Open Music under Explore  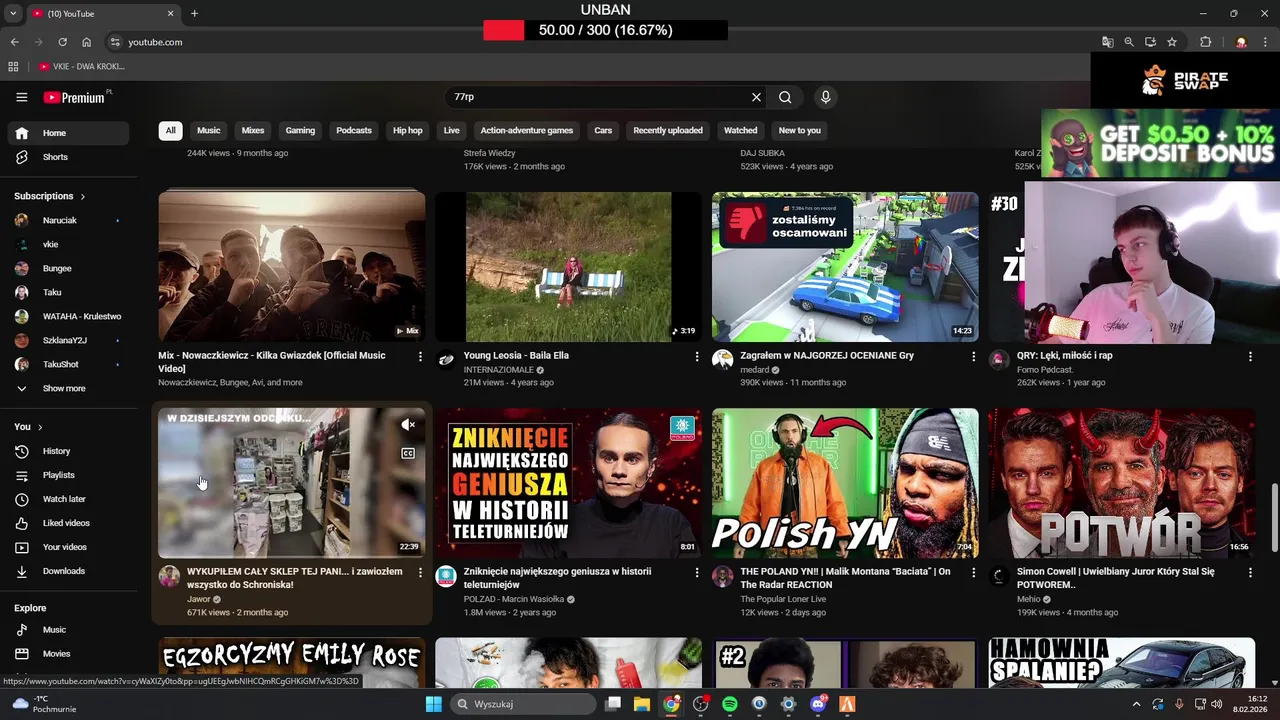click(68, 630)
